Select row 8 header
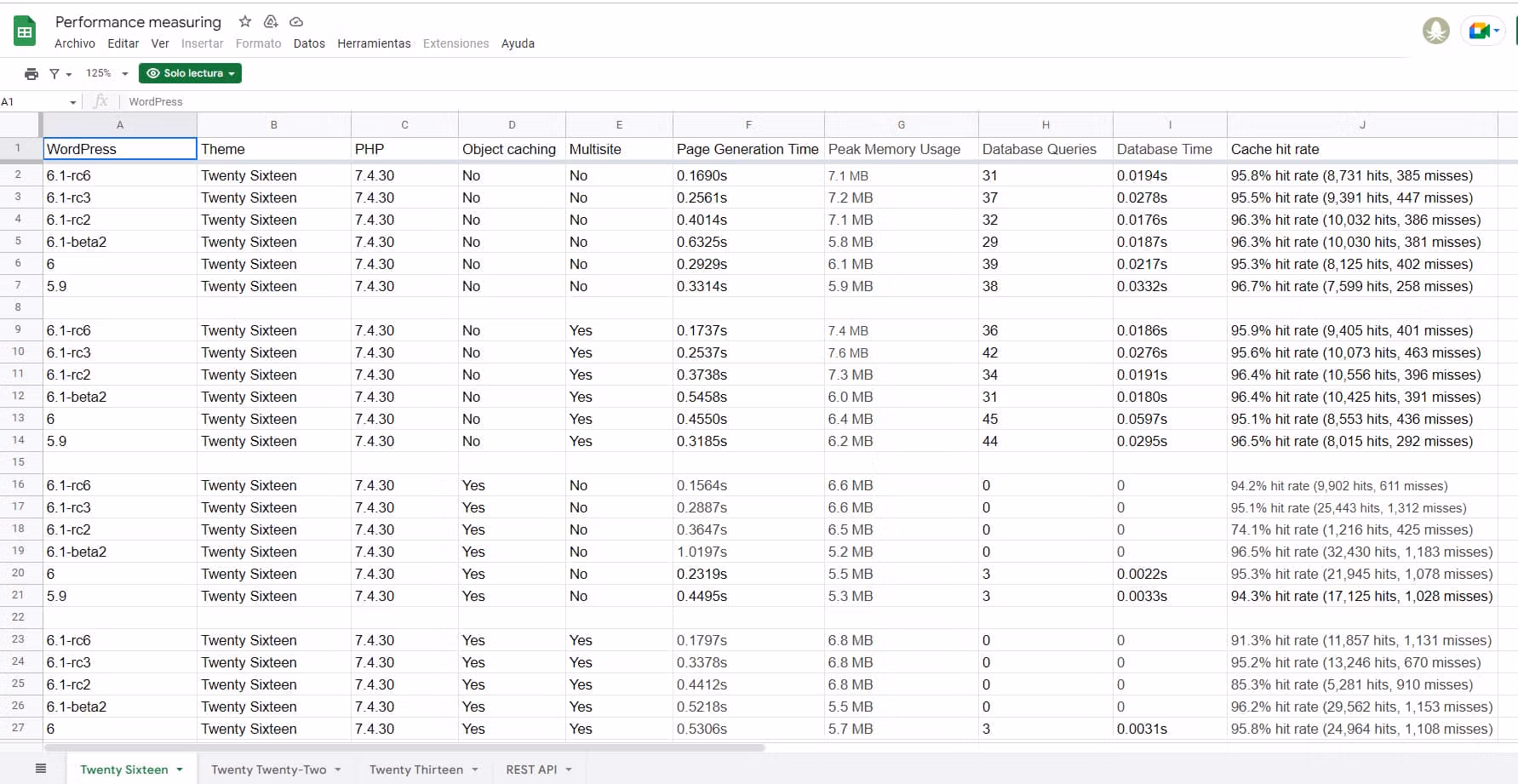This screenshot has height=784, width=1518. tap(18, 307)
